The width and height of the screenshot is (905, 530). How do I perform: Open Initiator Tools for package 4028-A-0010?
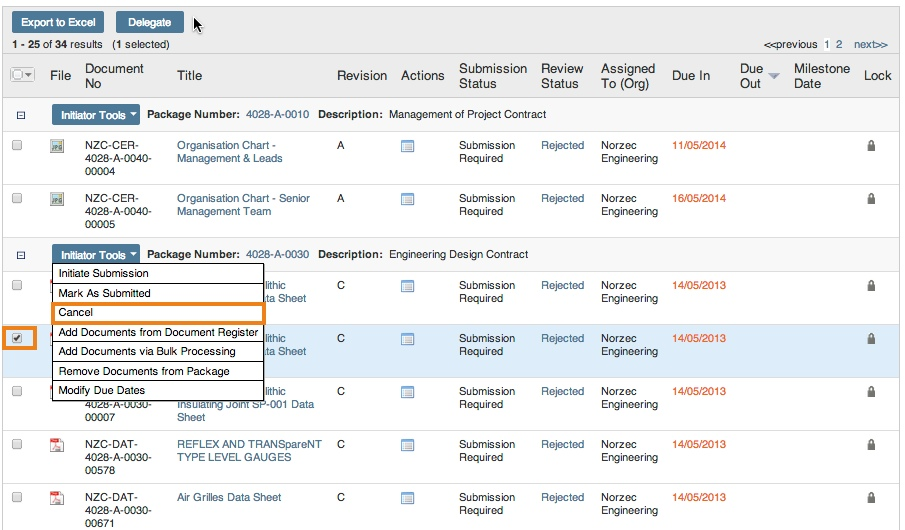coord(96,115)
